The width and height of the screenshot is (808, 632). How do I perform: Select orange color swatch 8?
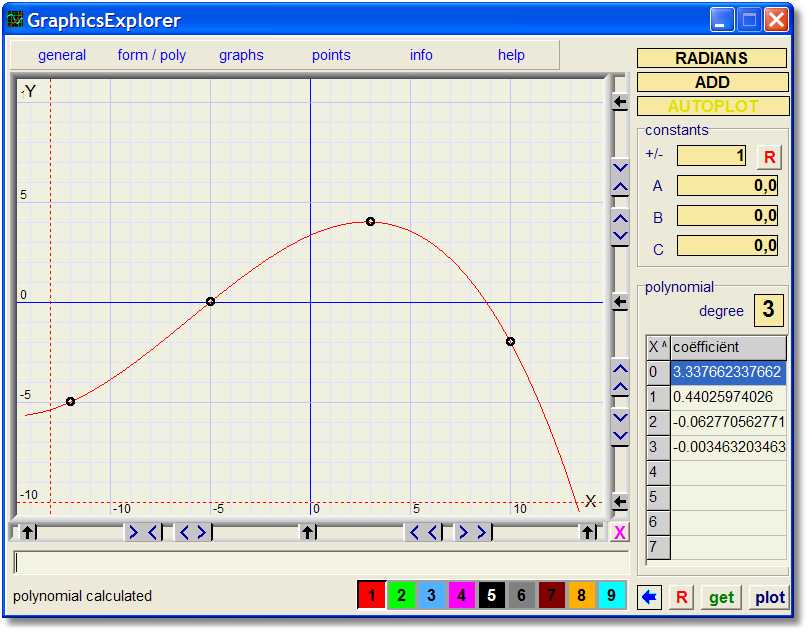coord(581,595)
